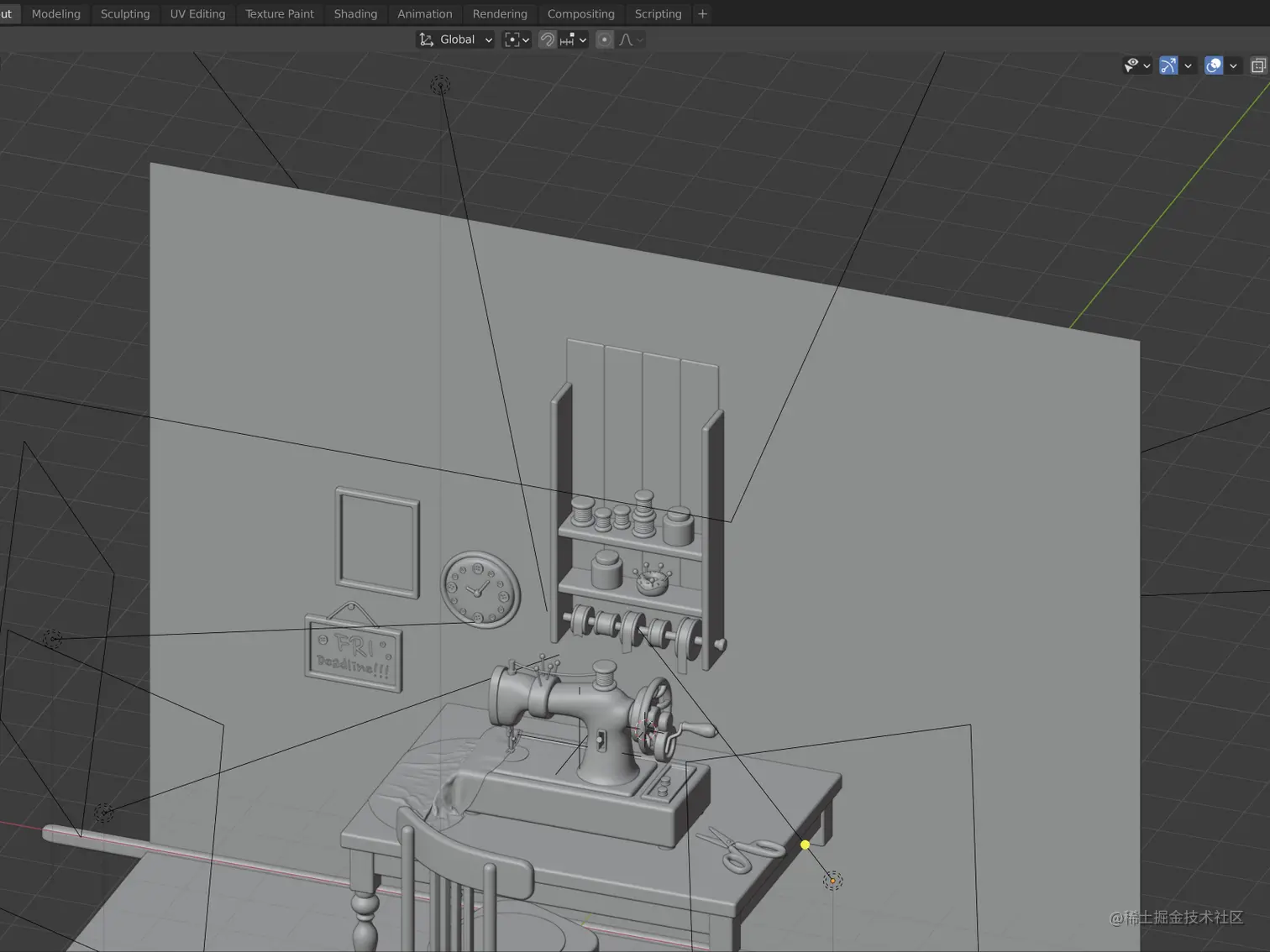Go to the UV Editing workspace
Image resolution: width=1270 pixels, height=952 pixels.
(x=197, y=13)
